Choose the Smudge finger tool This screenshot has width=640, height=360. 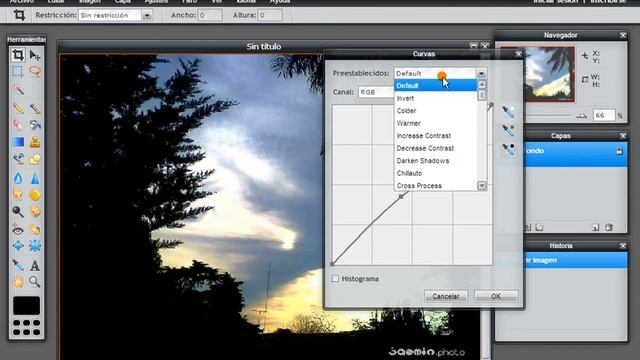tap(18, 195)
